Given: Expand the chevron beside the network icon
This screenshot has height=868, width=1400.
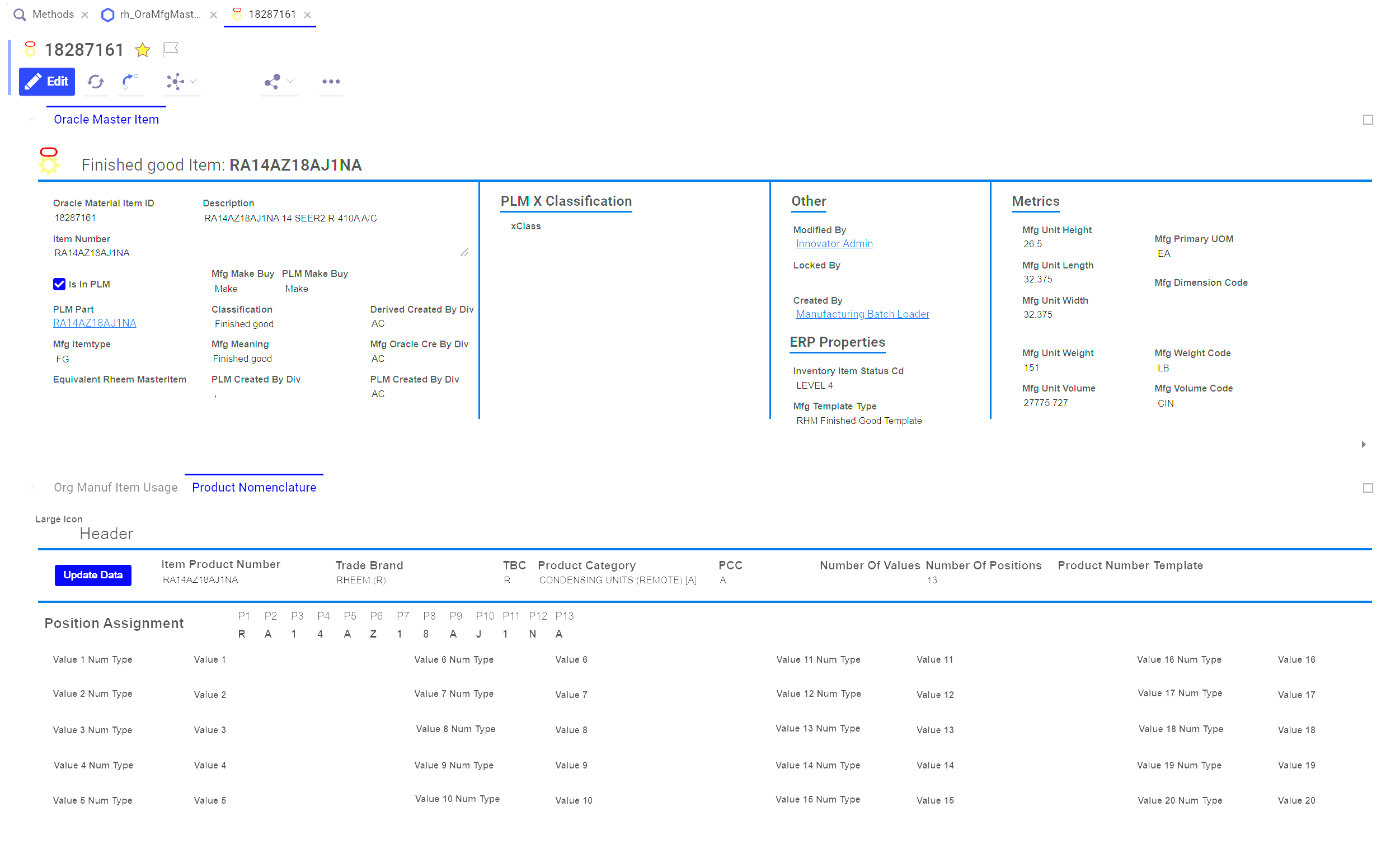Looking at the screenshot, I should tap(193, 82).
